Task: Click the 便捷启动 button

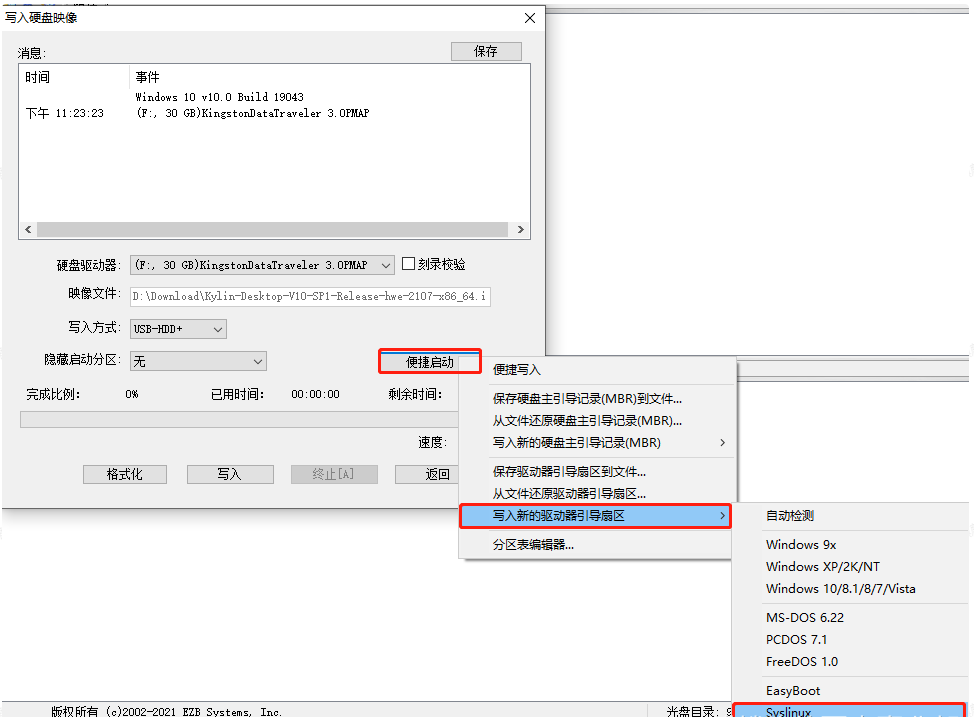Action: pyautogui.click(x=430, y=362)
